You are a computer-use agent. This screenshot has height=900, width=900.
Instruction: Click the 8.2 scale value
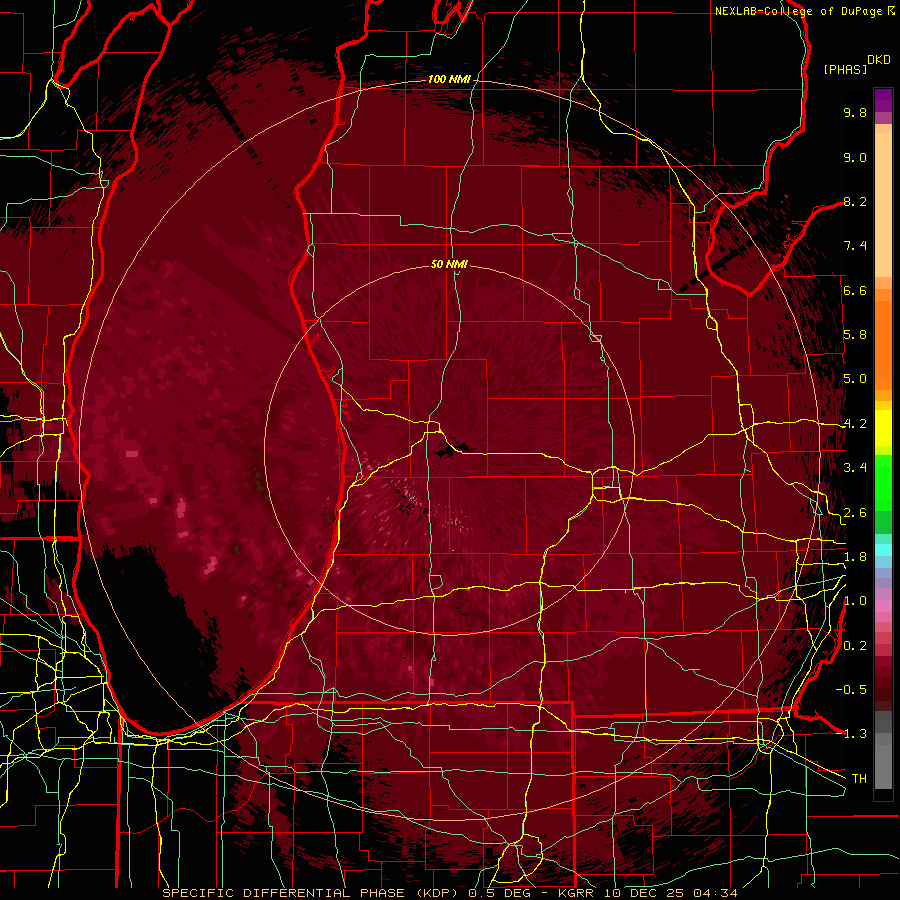[x=855, y=201]
